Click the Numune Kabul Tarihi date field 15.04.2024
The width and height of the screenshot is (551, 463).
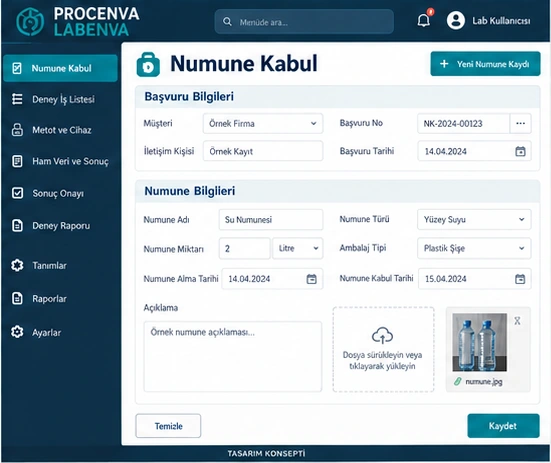[474, 279]
